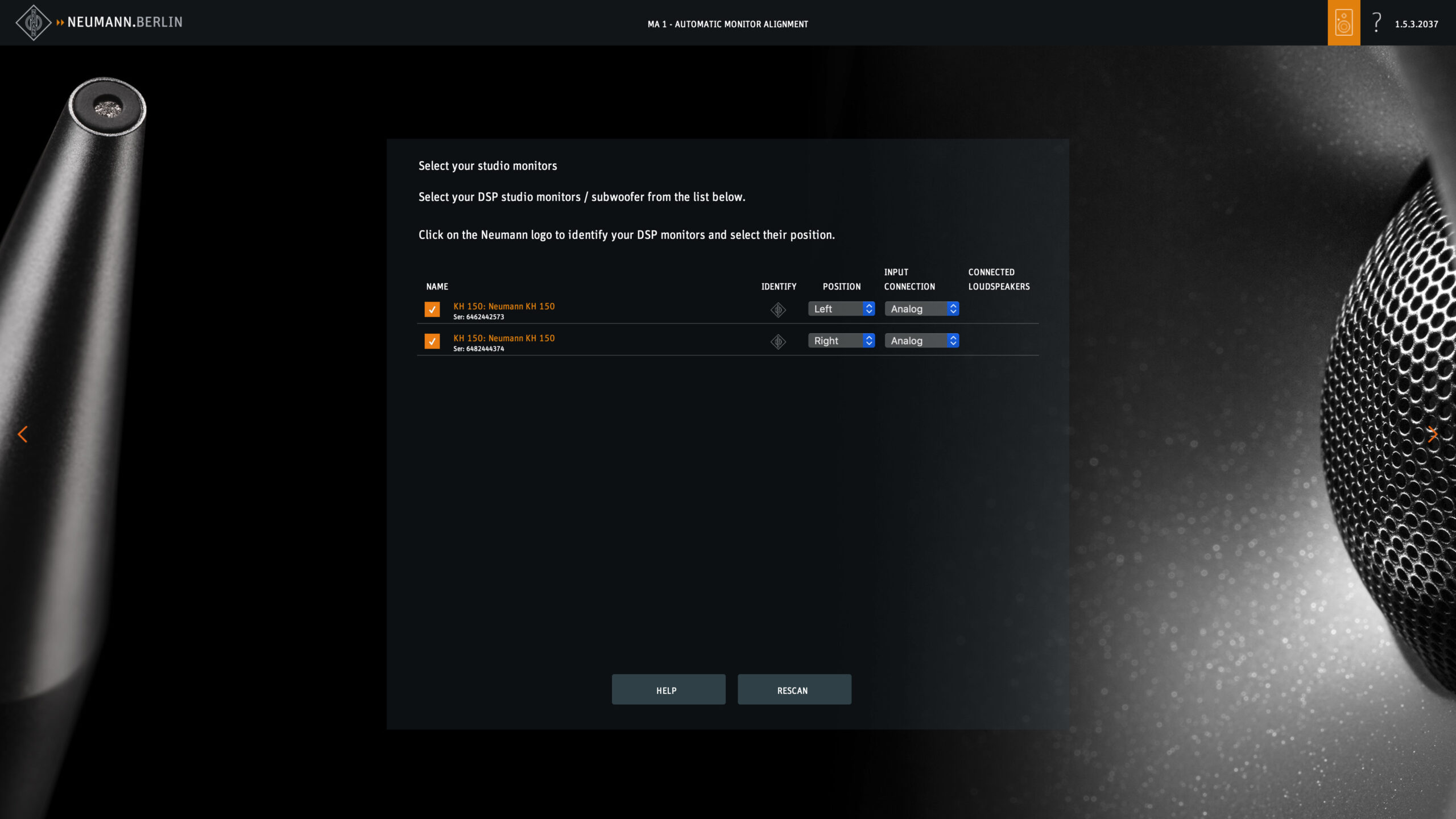1456x819 pixels.
Task: Click the HELP button
Action: [668, 690]
